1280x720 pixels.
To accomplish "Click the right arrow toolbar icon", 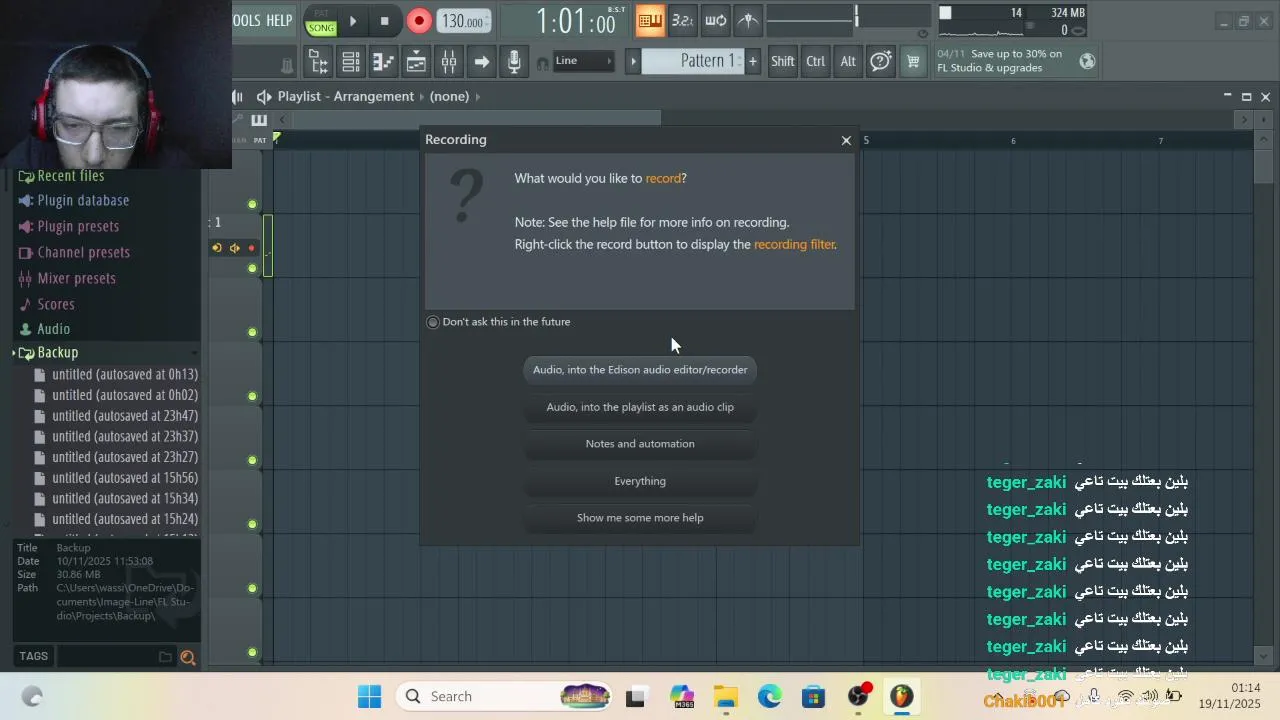I will point(481,62).
